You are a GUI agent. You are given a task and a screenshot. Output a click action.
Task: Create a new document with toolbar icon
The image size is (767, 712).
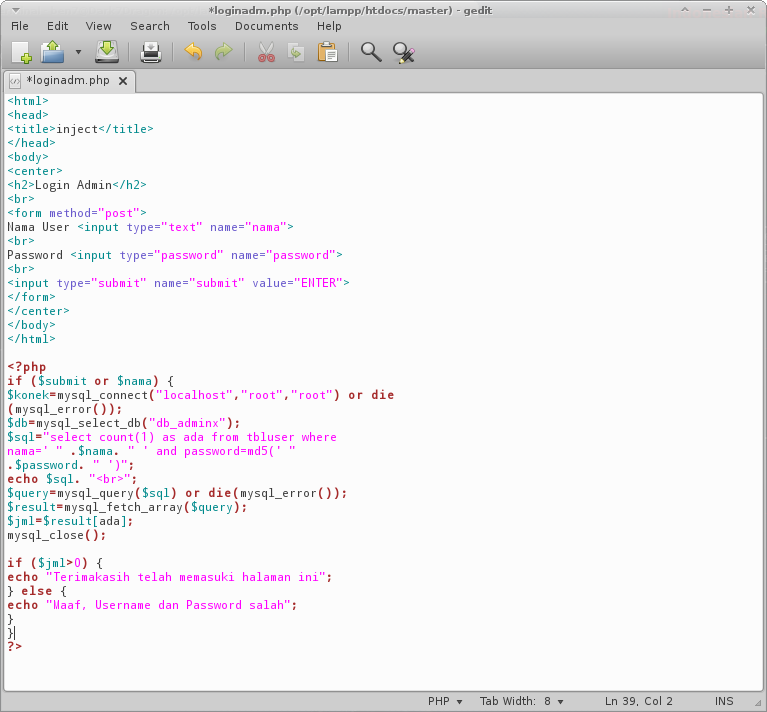pos(21,52)
